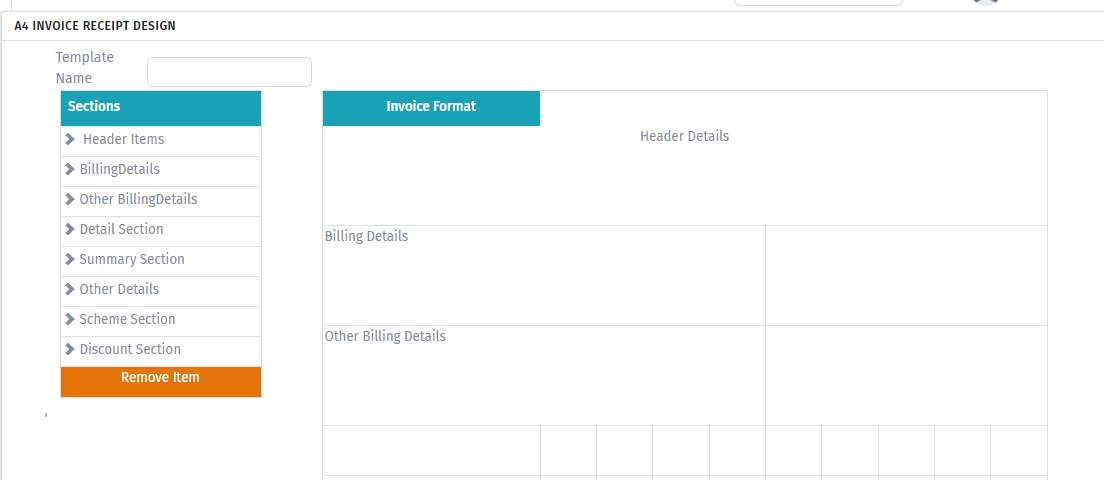Open the Scheme Section tree item
This screenshot has height=480, width=1104.
tap(161, 320)
